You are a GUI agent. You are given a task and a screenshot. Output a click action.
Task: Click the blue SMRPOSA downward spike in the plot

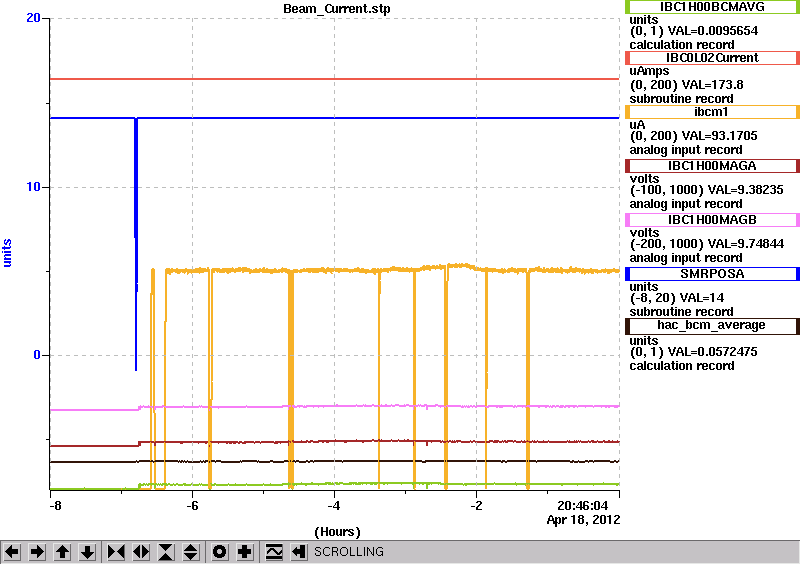[x=136, y=244]
